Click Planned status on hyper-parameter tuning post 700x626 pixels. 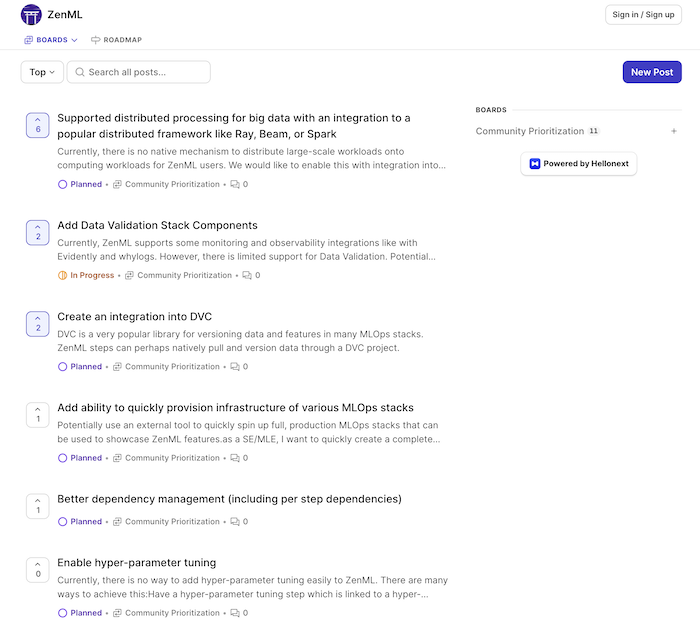tap(80, 613)
